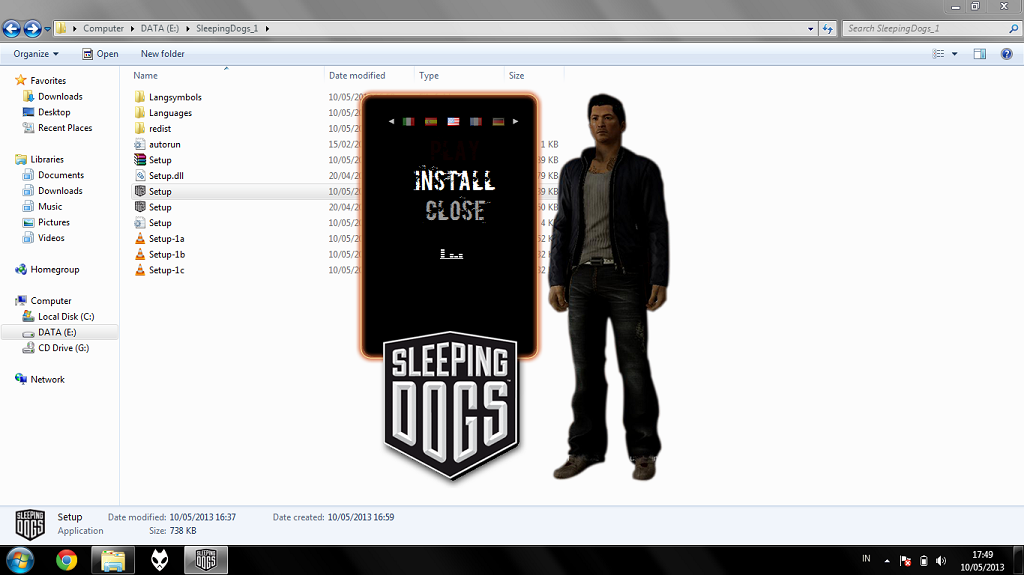Click INSTALL in the Sleeping Dogs launcher
Screen dimensions: 1024x575
point(455,181)
